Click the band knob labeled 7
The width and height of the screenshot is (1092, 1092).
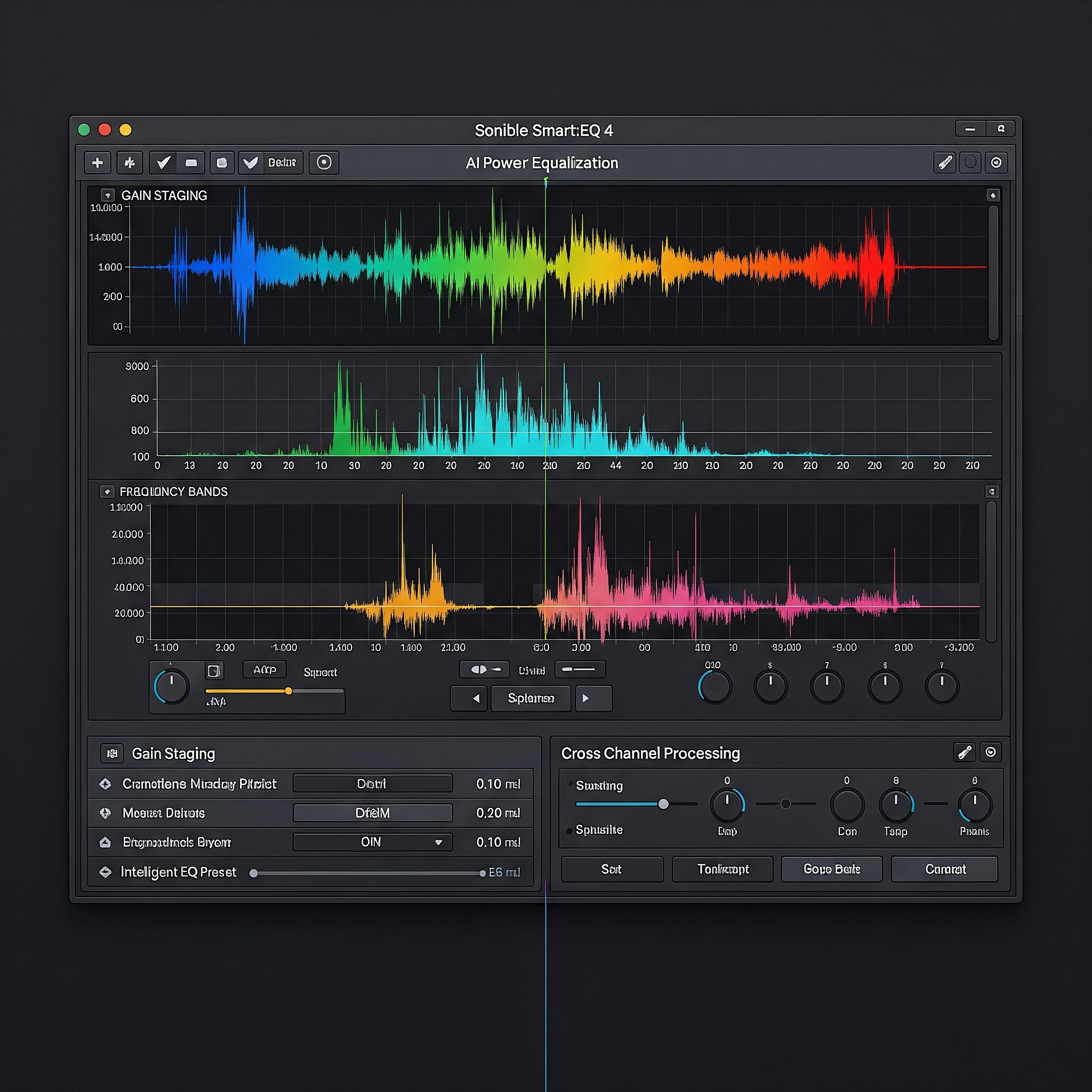click(827, 687)
